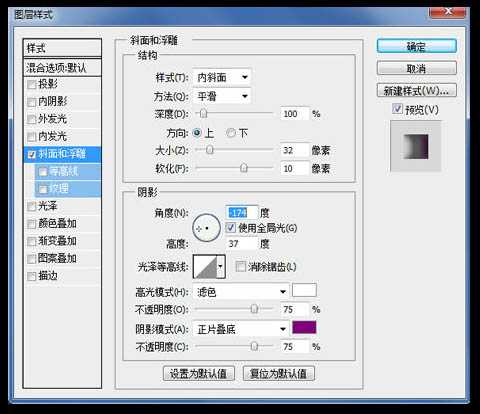This screenshot has height=414, width=480.
Task: Click the 高度 altitude value field
Action: [242, 244]
